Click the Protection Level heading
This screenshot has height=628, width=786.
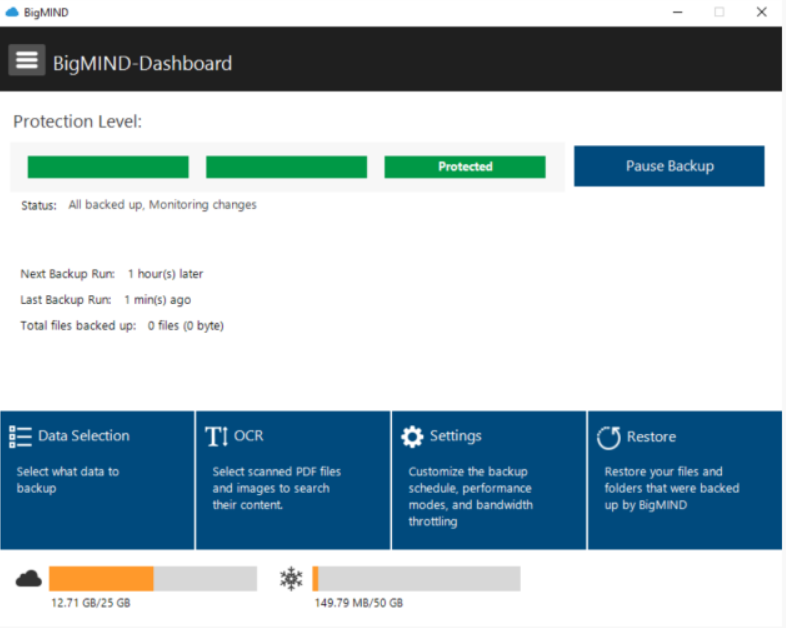77,121
